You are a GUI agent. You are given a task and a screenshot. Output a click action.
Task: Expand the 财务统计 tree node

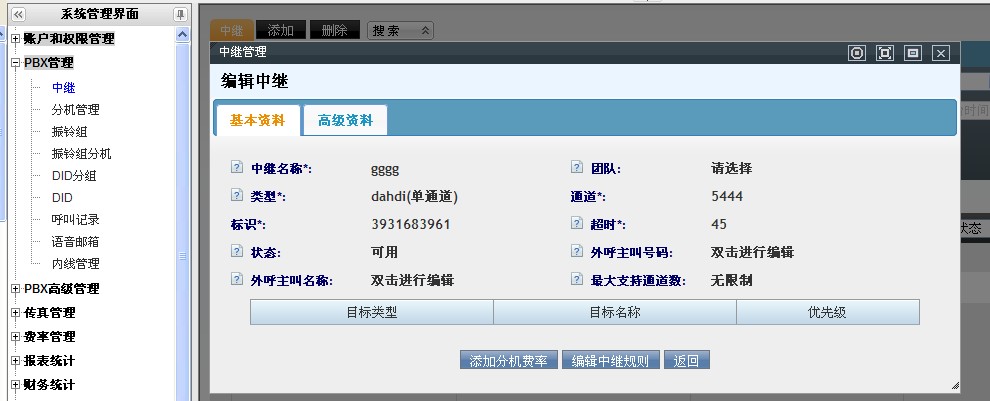tap(16, 385)
